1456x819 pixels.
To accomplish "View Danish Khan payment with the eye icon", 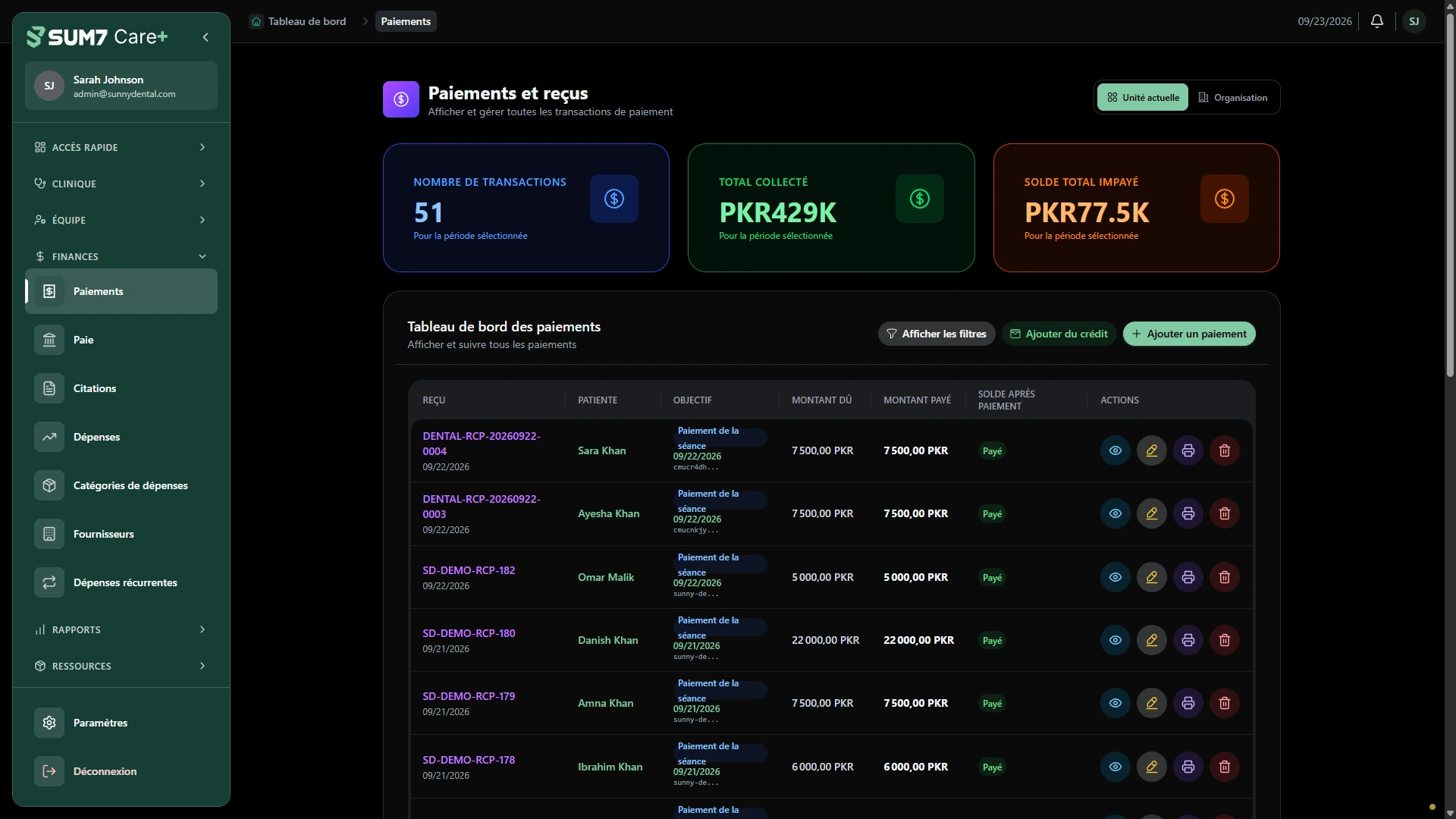I will [x=1116, y=640].
